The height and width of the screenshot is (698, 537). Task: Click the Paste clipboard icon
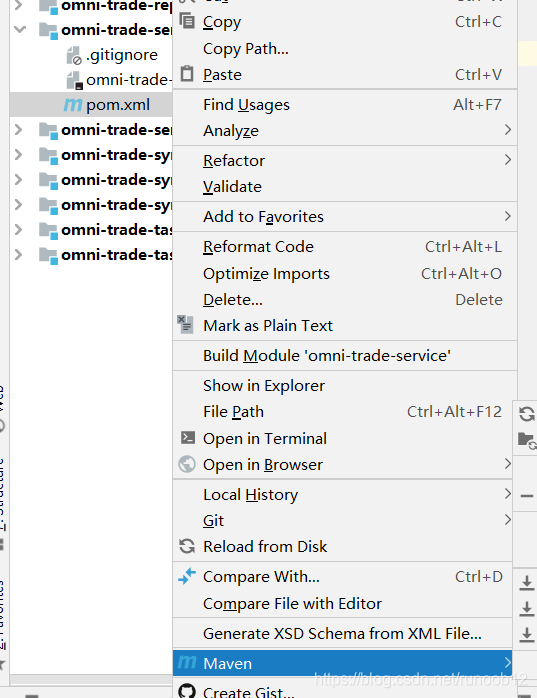coord(187,74)
